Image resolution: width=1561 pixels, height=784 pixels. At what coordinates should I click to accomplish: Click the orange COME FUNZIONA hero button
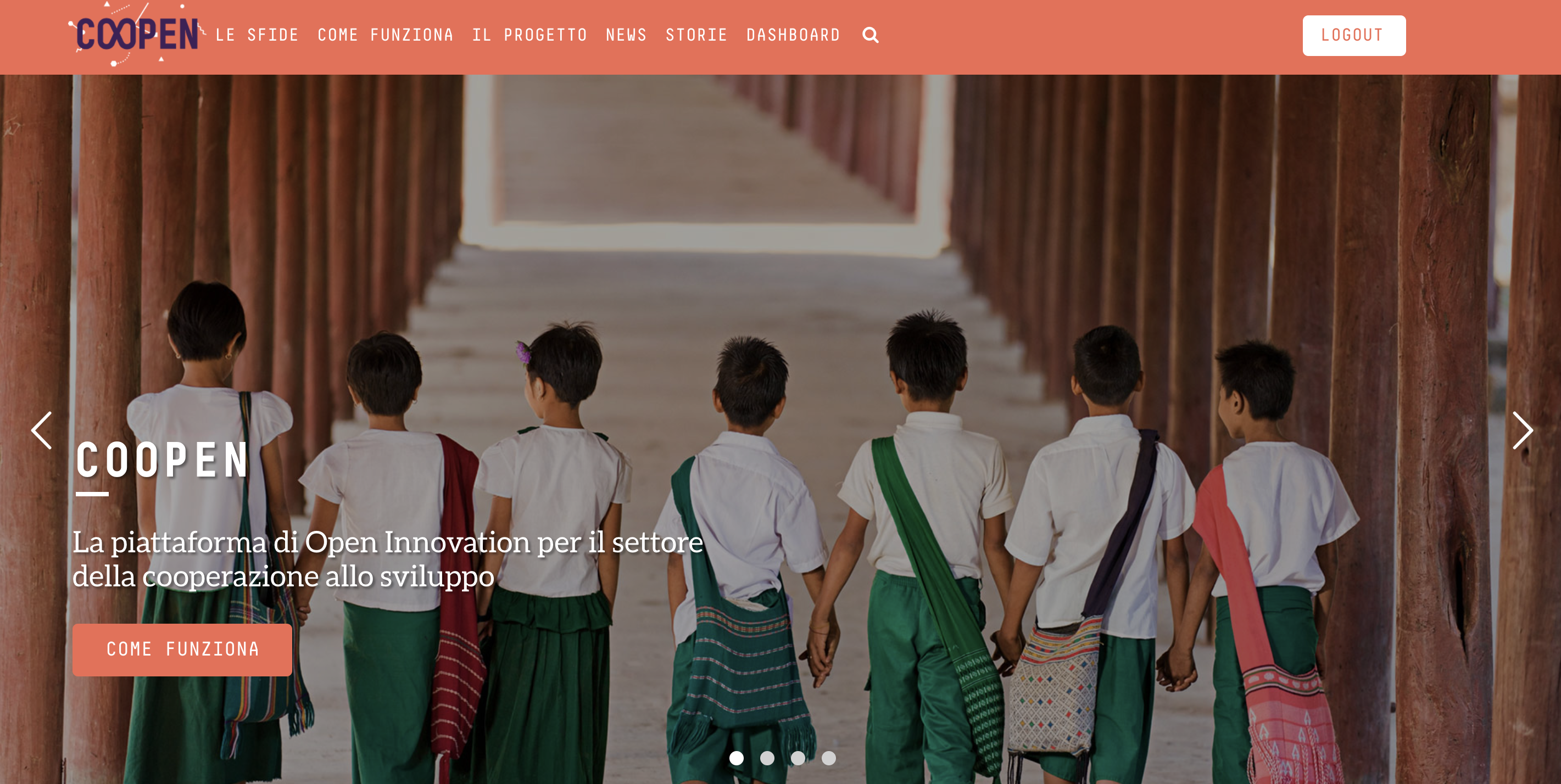tap(182, 649)
